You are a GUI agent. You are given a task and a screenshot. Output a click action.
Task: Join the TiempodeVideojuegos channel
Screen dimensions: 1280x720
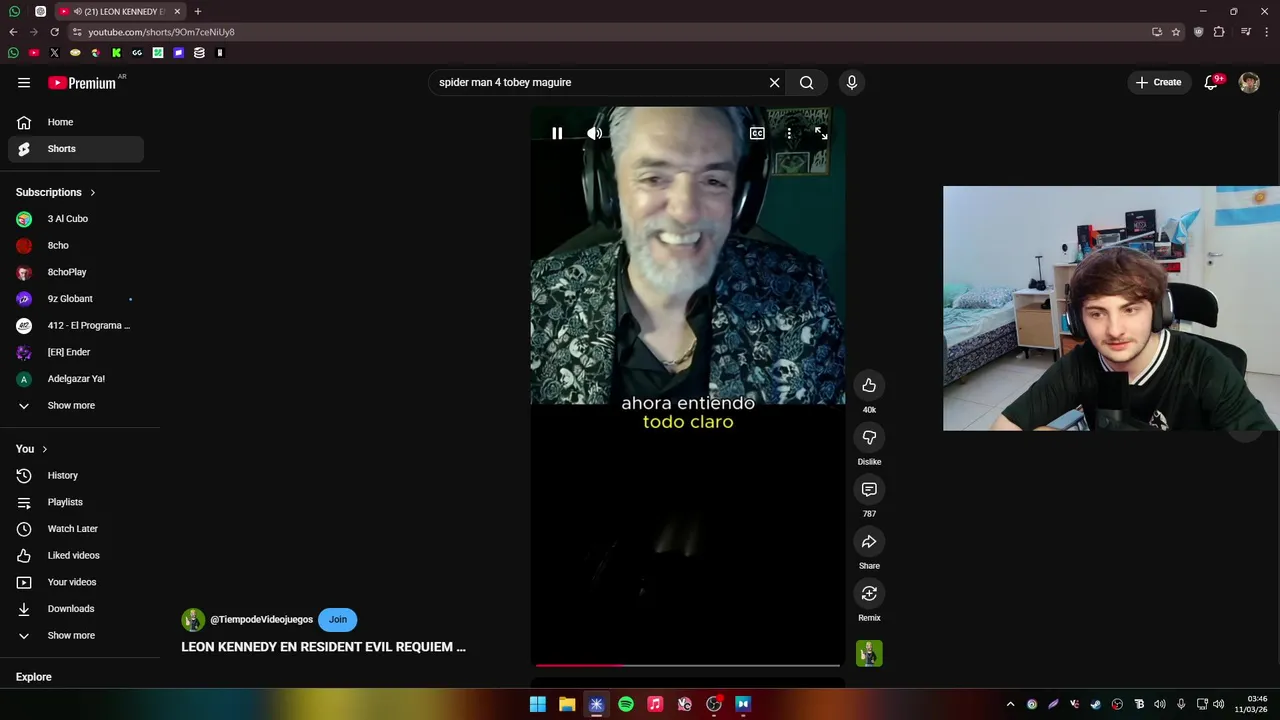(x=338, y=619)
